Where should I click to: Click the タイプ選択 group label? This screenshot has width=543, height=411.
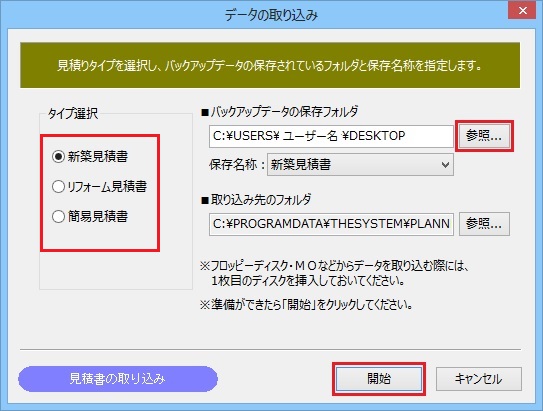point(73,114)
